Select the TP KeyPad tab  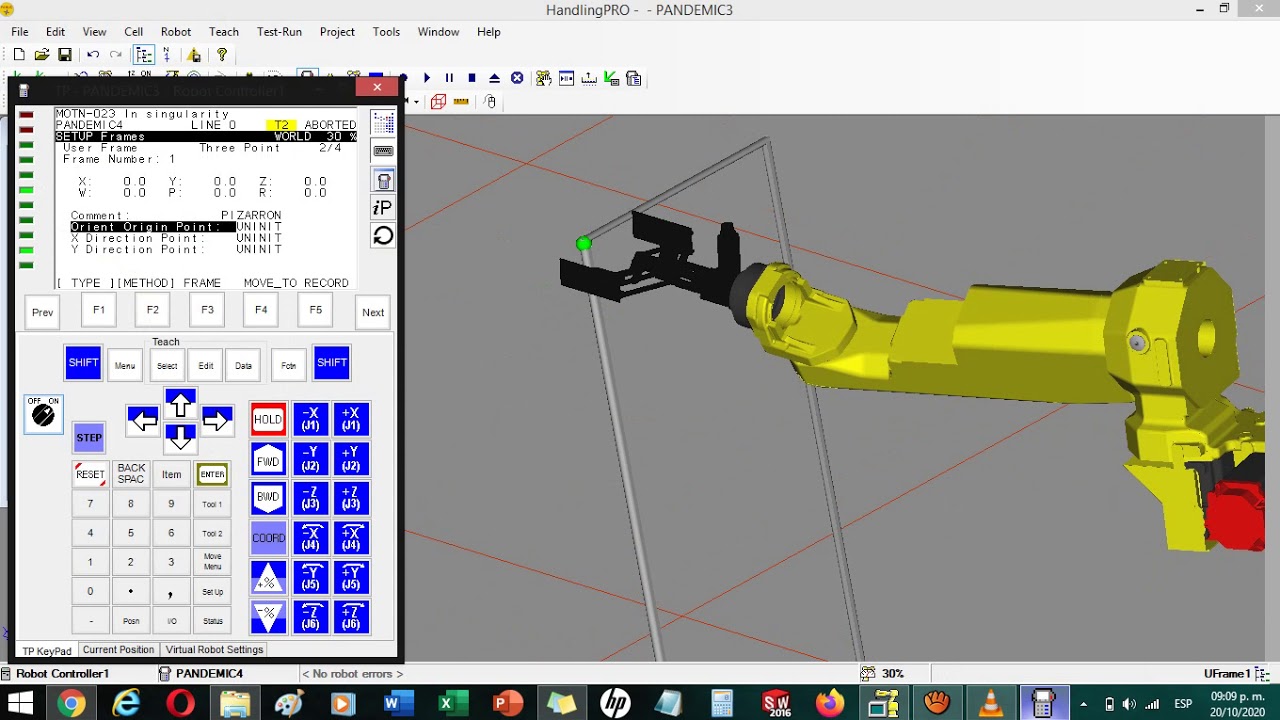47,651
